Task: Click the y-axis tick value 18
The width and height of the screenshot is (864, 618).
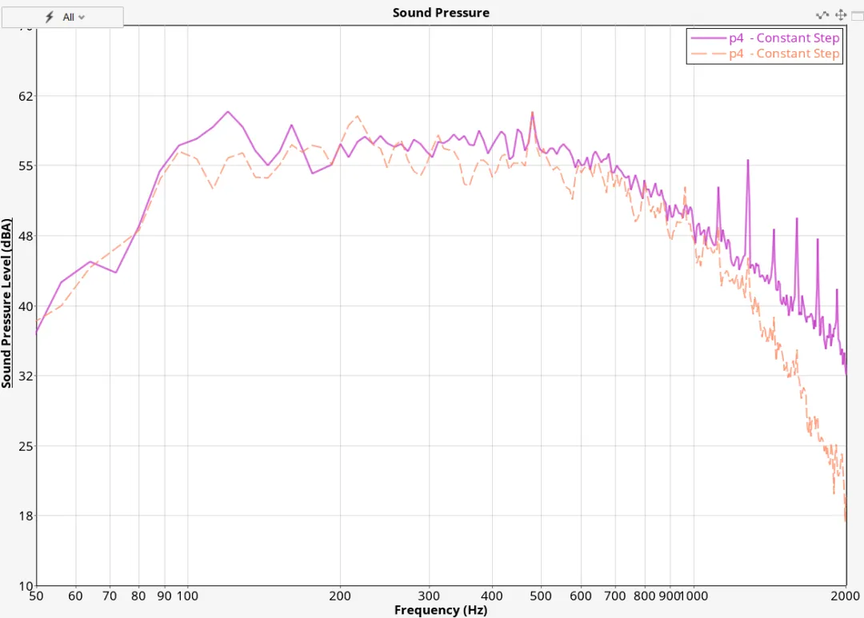Action: (x=26, y=516)
